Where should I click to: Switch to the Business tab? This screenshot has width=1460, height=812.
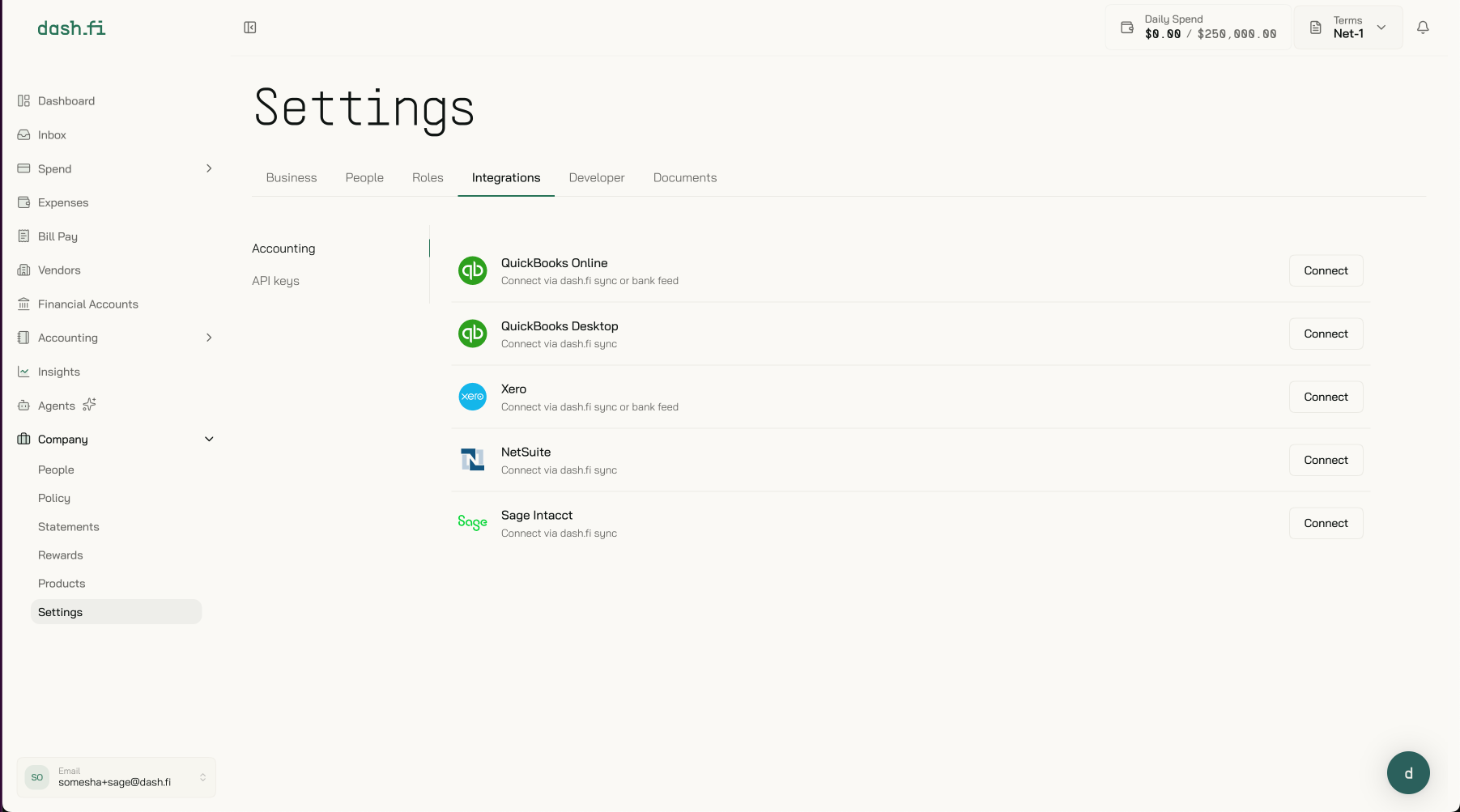pos(292,177)
